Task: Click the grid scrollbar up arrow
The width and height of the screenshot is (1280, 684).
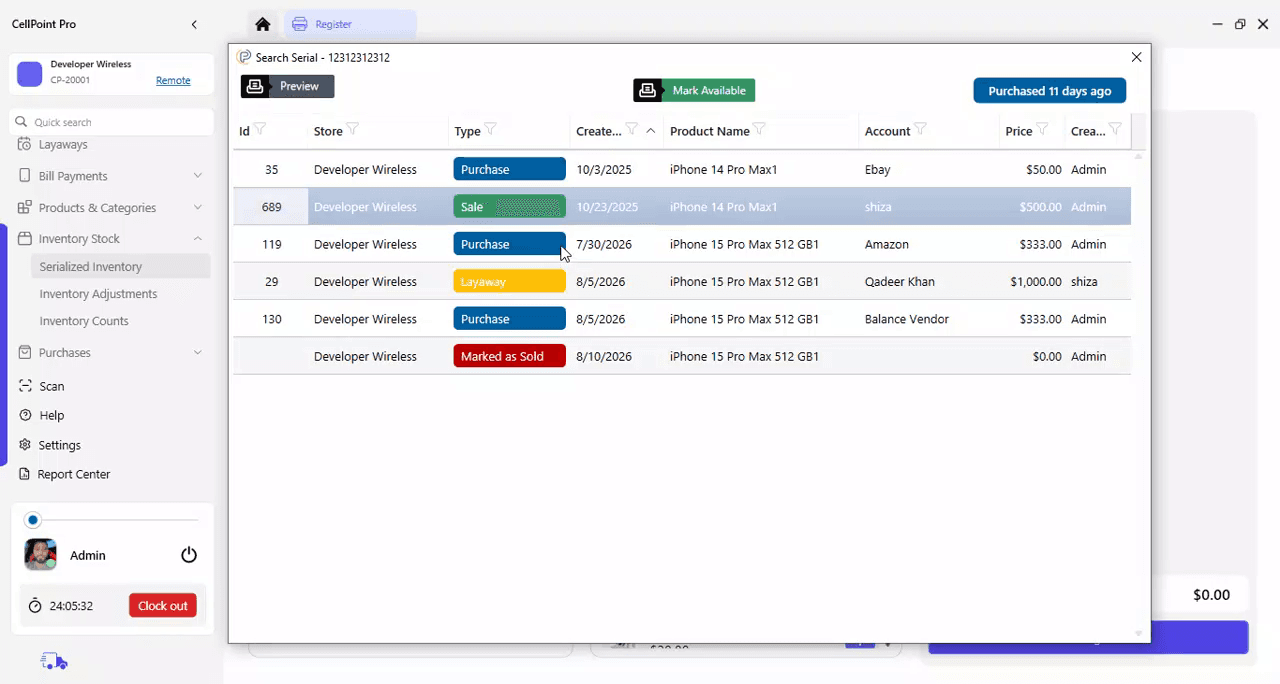Action: coord(1138,156)
